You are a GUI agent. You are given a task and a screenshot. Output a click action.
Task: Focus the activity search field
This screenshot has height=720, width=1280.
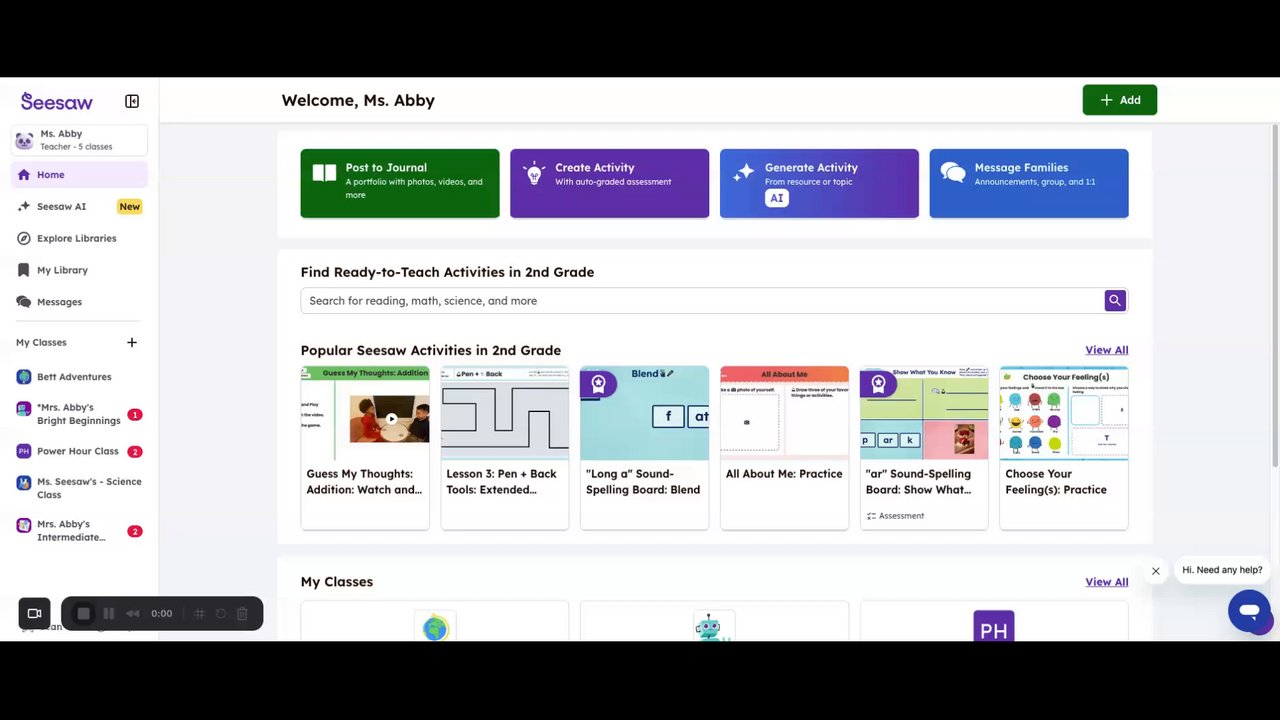pyautogui.click(x=702, y=301)
